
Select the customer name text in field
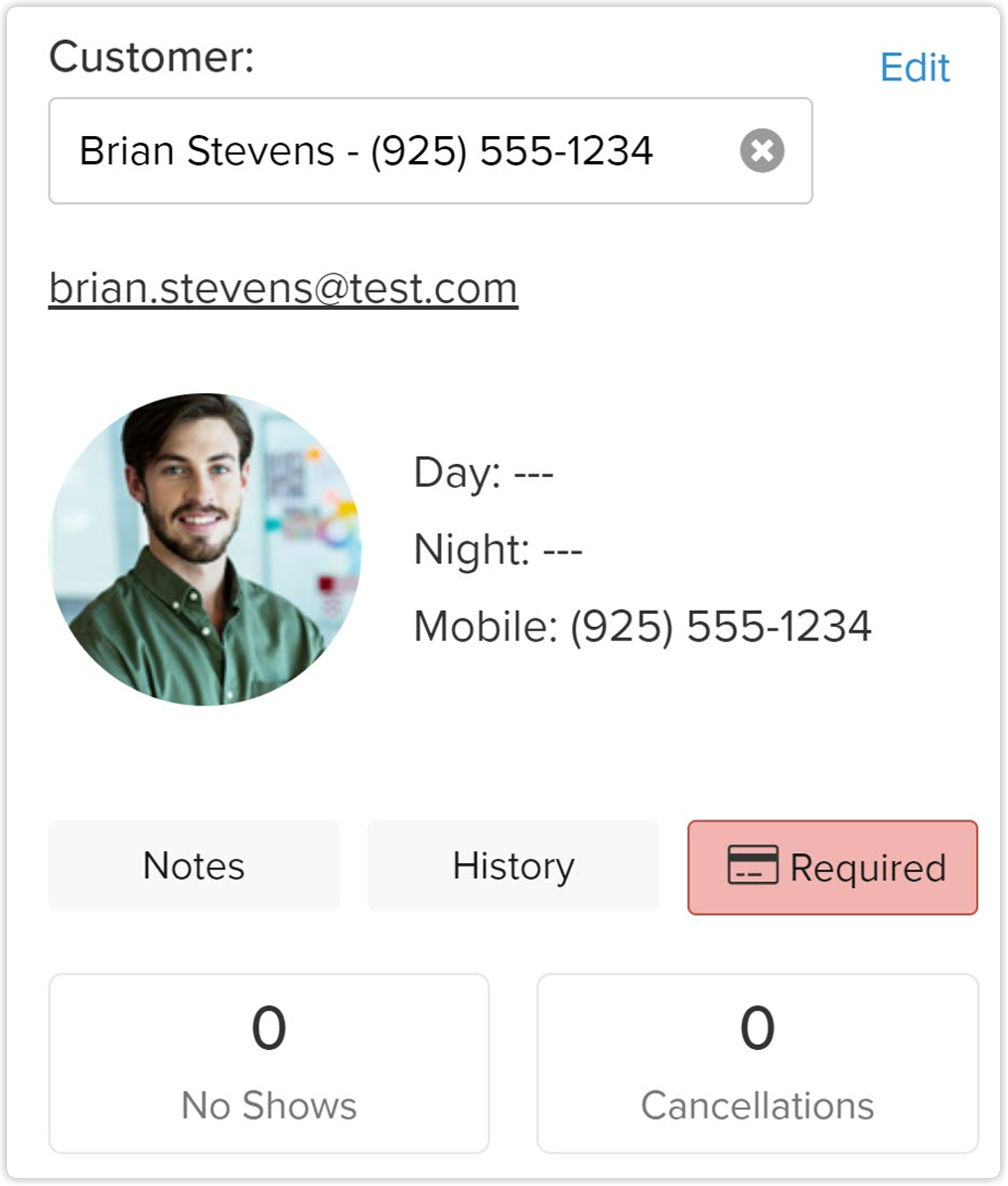point(208,151)
